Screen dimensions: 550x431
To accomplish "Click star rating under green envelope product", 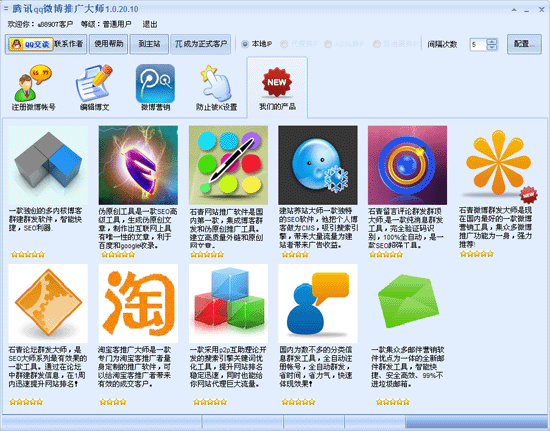I will pos(393,402).
